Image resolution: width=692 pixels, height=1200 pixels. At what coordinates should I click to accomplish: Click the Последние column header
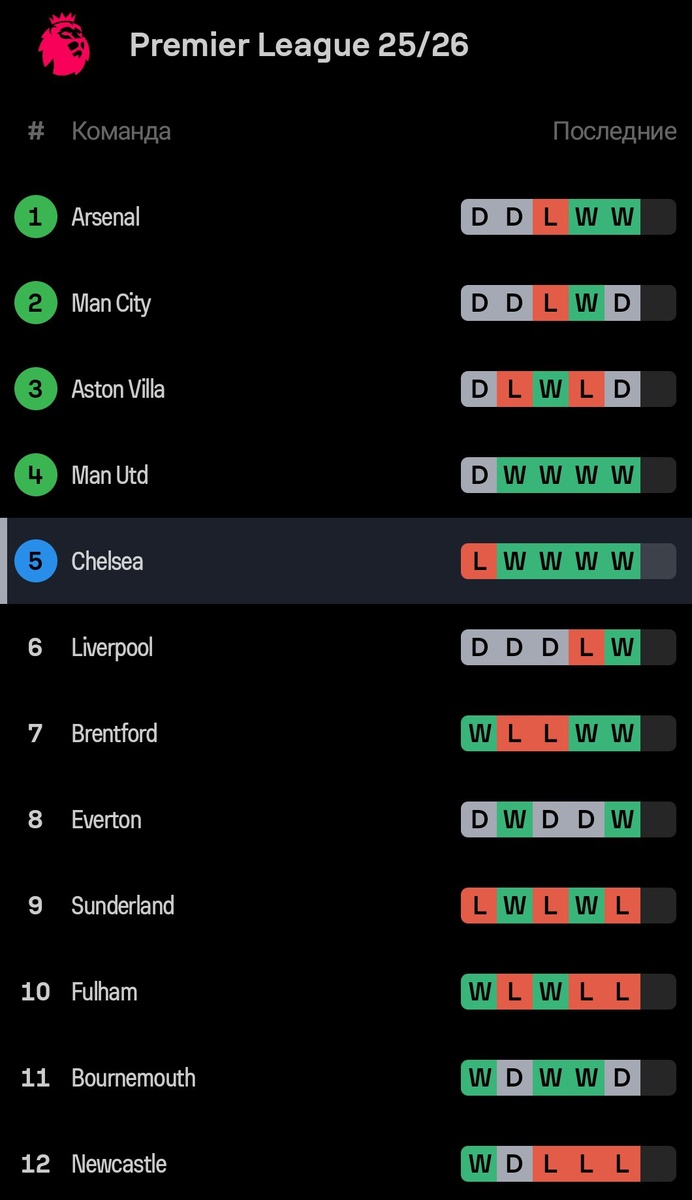[x=614, y=131]
